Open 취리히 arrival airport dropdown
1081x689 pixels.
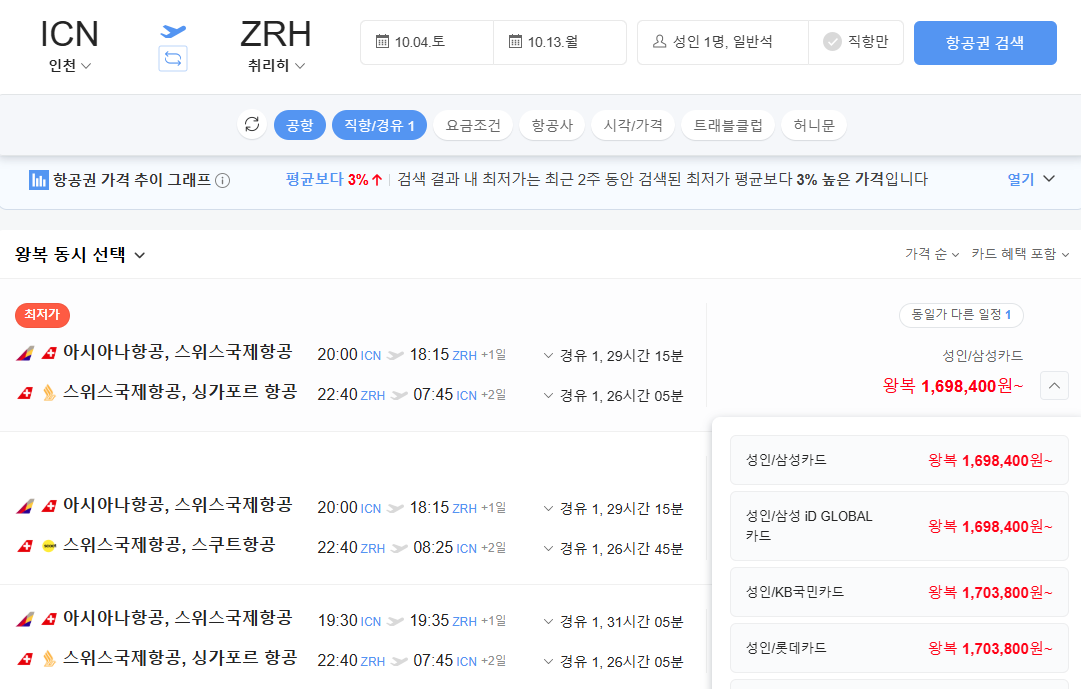tap(276, 66)
